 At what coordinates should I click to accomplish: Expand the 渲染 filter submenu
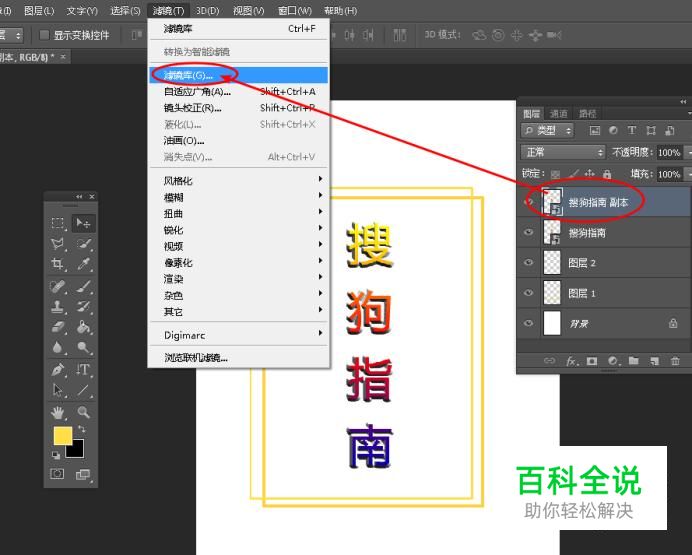241,279
